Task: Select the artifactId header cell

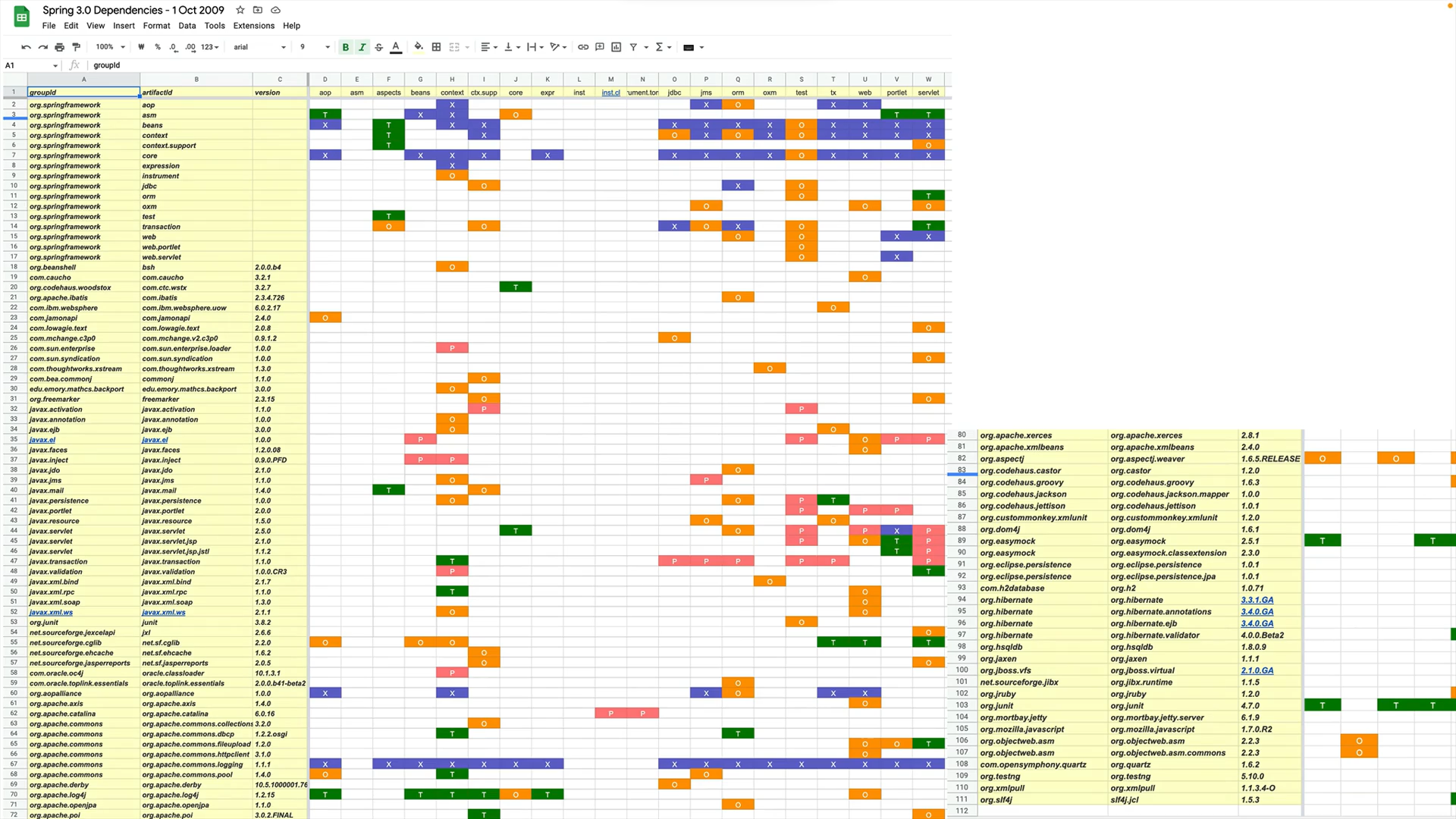Action: tap(196, 93)
